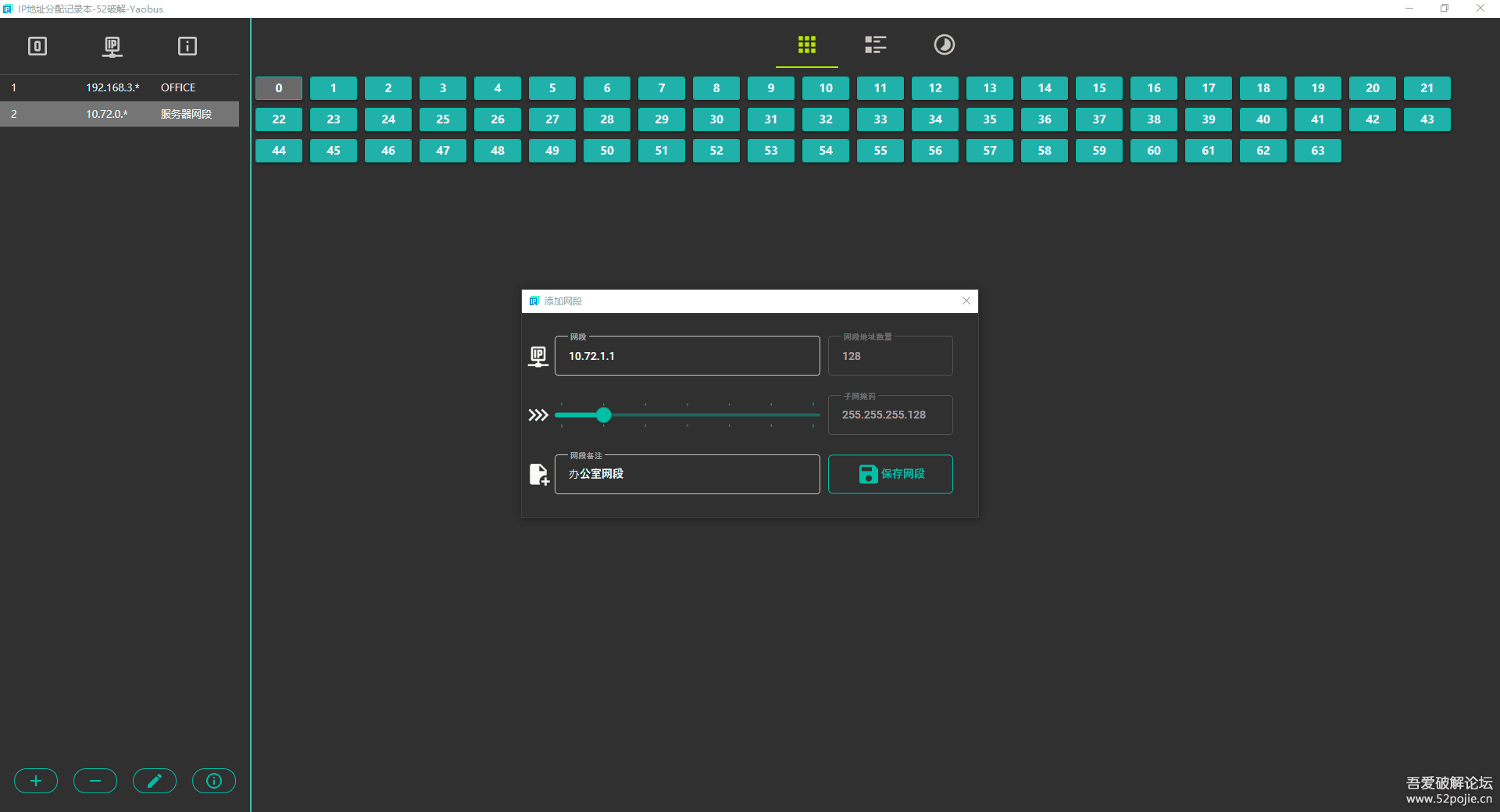The width and height of the screenshot is (1500, 812).
Task: Click the info box icon in sidebar
Action: point(187,47)
